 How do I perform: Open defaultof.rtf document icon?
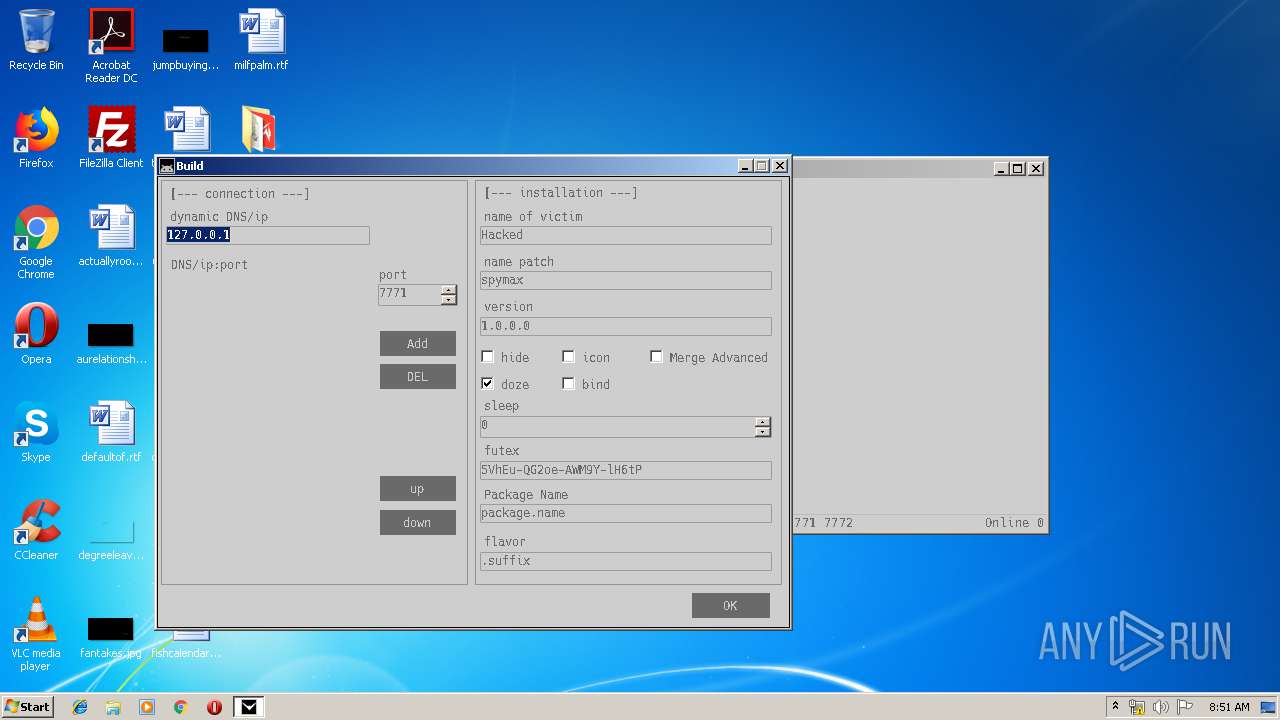click(x=111, y=432)
